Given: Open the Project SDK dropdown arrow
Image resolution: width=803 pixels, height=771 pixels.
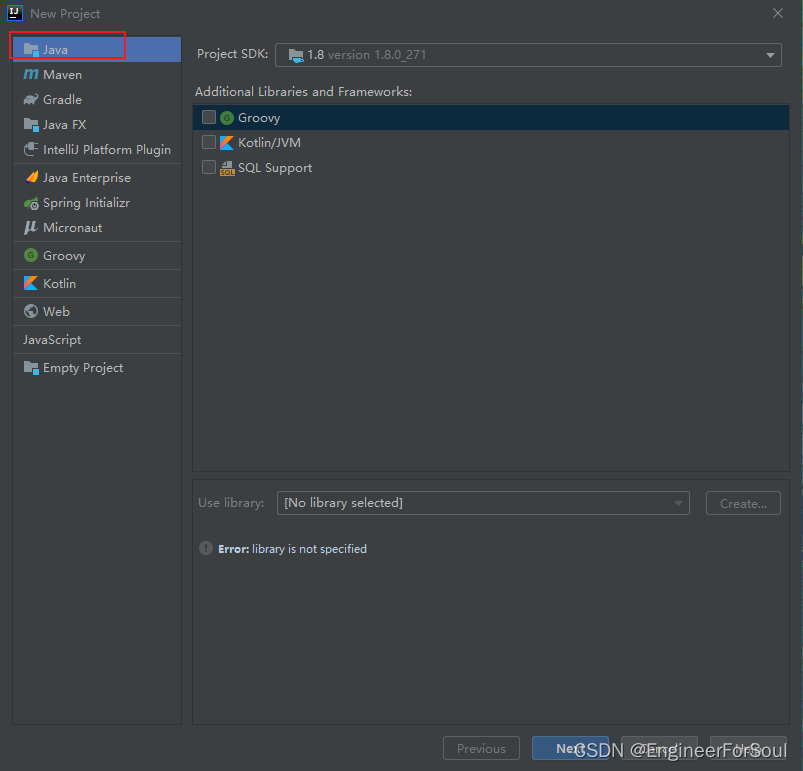Looking at the screenshot, I should [x=770, y=55].
